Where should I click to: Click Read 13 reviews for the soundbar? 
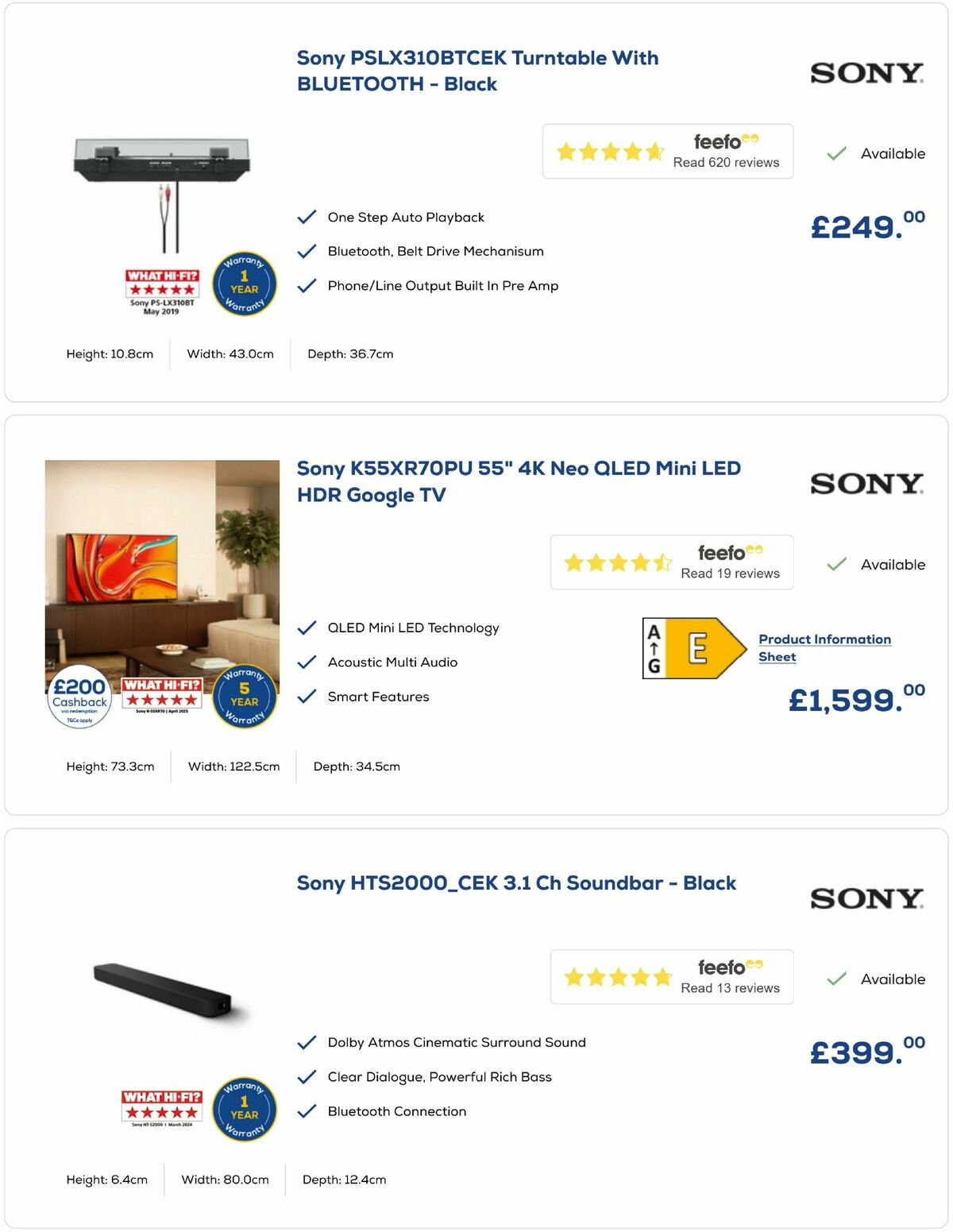point(729,988)
